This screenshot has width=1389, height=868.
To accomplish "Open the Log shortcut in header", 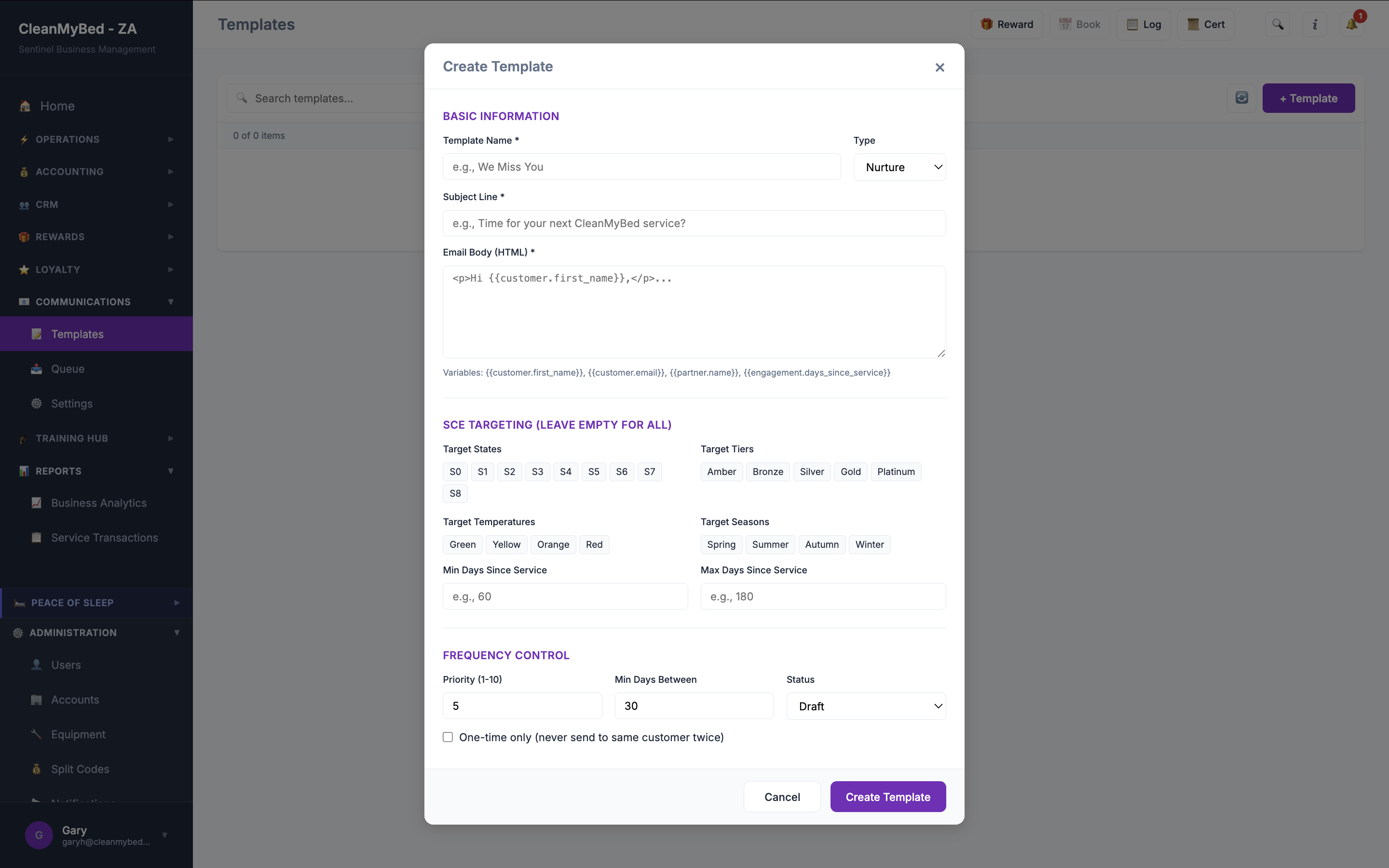I will (1144, 25).
